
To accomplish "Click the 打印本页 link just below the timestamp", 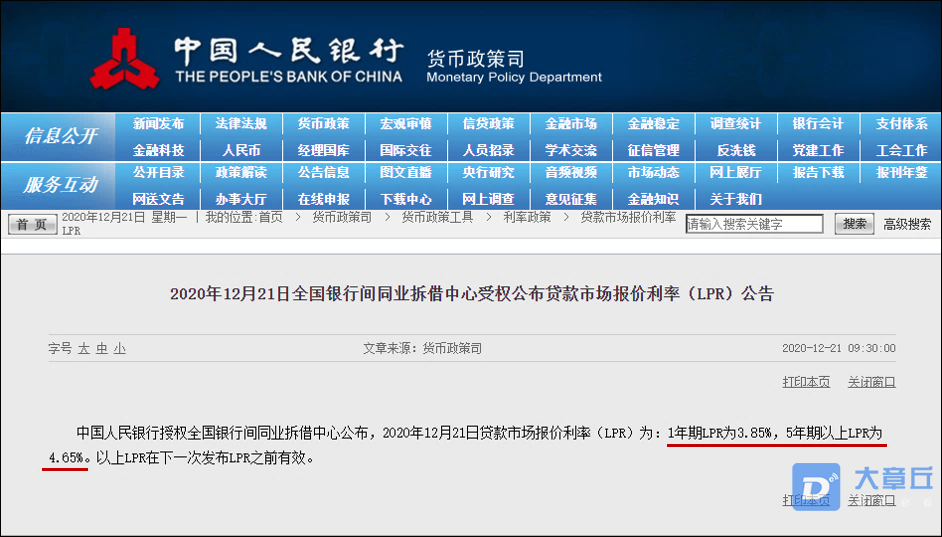I will (806, 382).
